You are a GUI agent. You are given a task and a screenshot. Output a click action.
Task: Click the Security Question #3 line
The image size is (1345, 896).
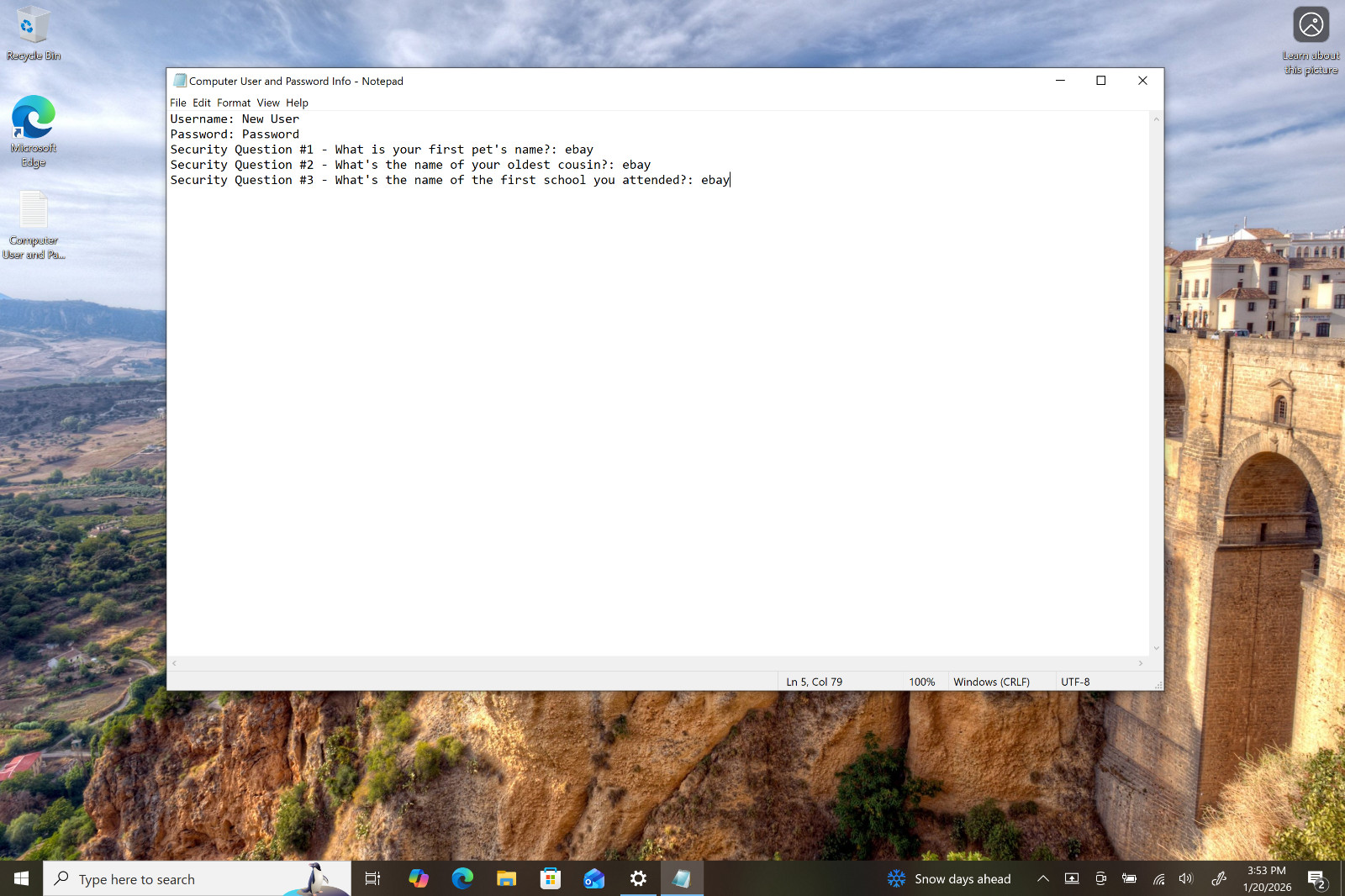pyautogui.click(x=450, y=180)
